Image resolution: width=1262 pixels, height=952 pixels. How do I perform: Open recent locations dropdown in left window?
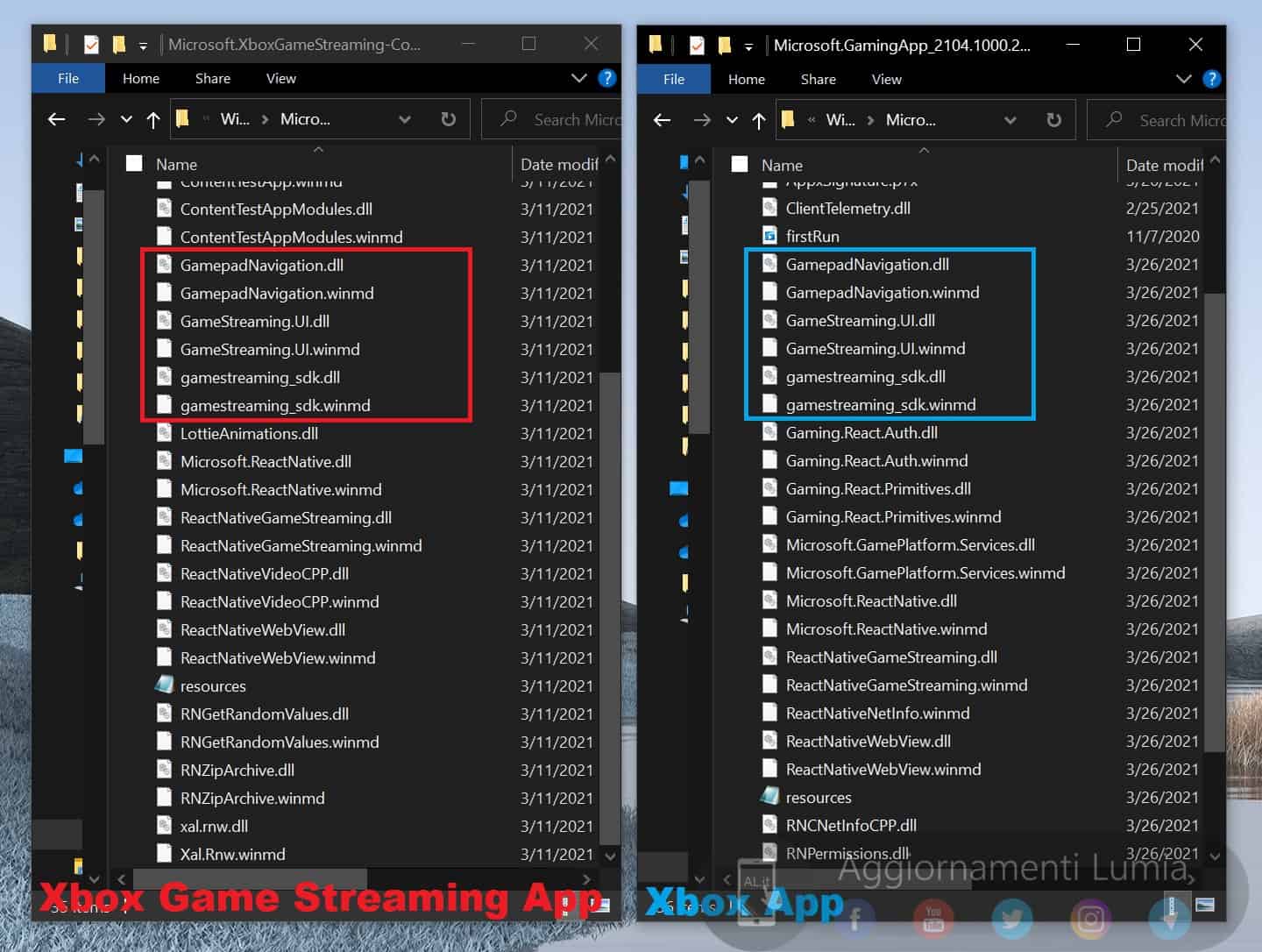point(126,119)
